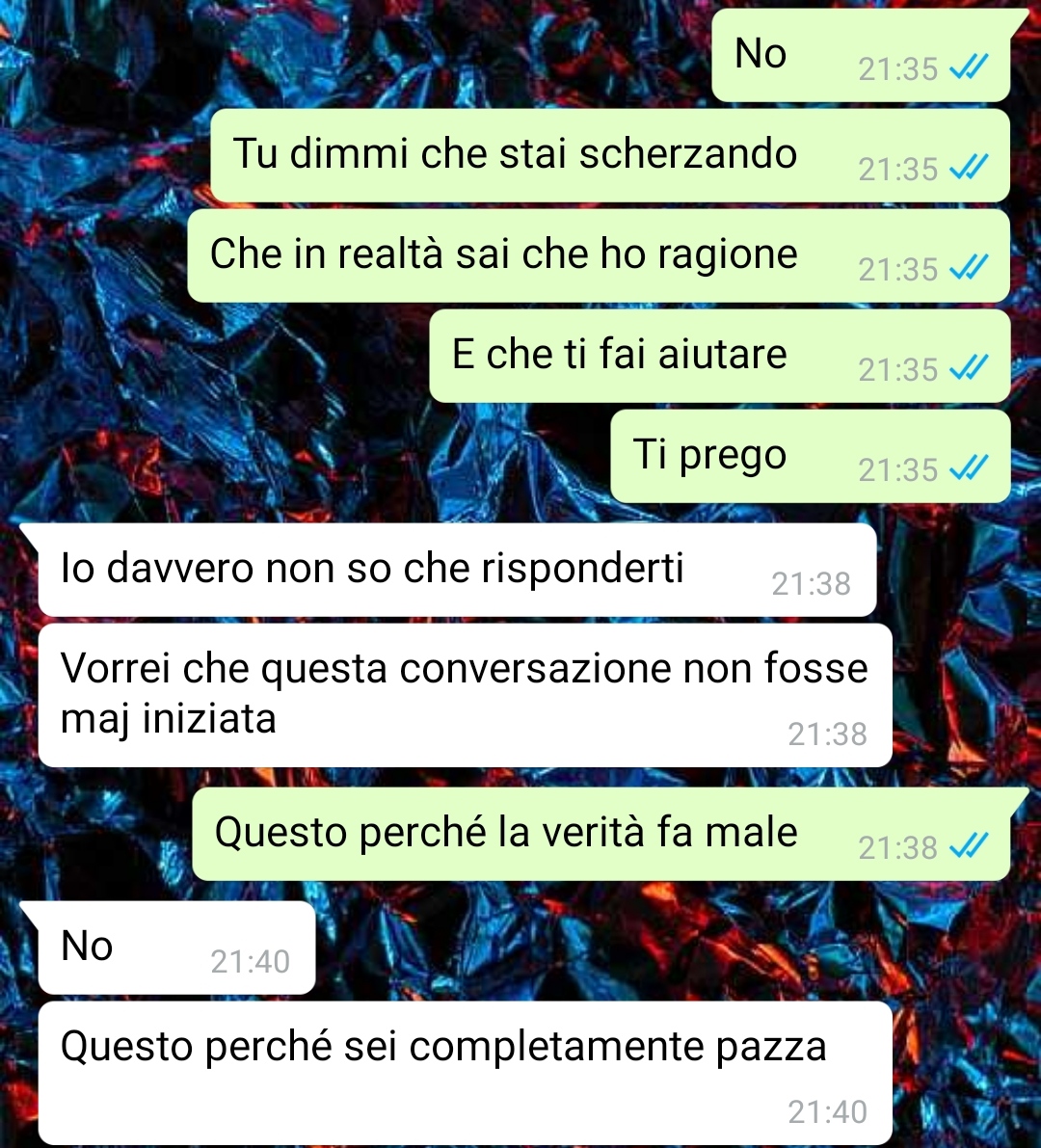Select the 'Tu dimmi che stai scherzando' bubble
This screenshot has width=1041, height=1148.
click(610, 155)
